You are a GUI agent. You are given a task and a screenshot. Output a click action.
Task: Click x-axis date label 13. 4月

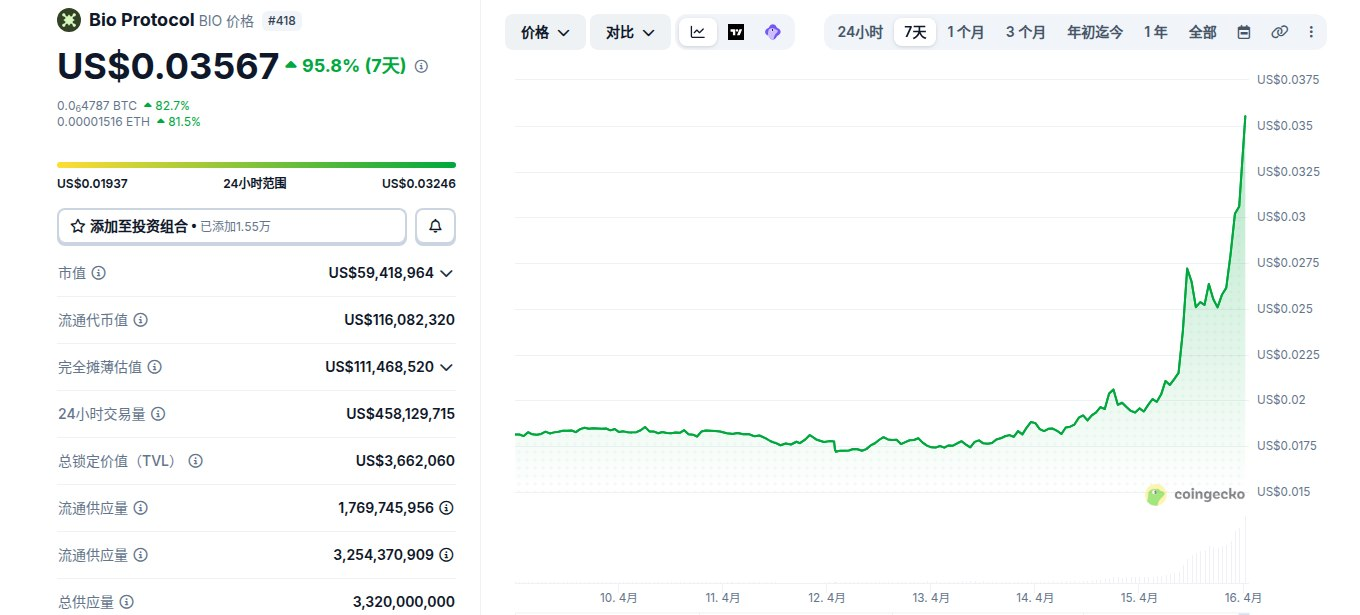[x=931, y=598]
